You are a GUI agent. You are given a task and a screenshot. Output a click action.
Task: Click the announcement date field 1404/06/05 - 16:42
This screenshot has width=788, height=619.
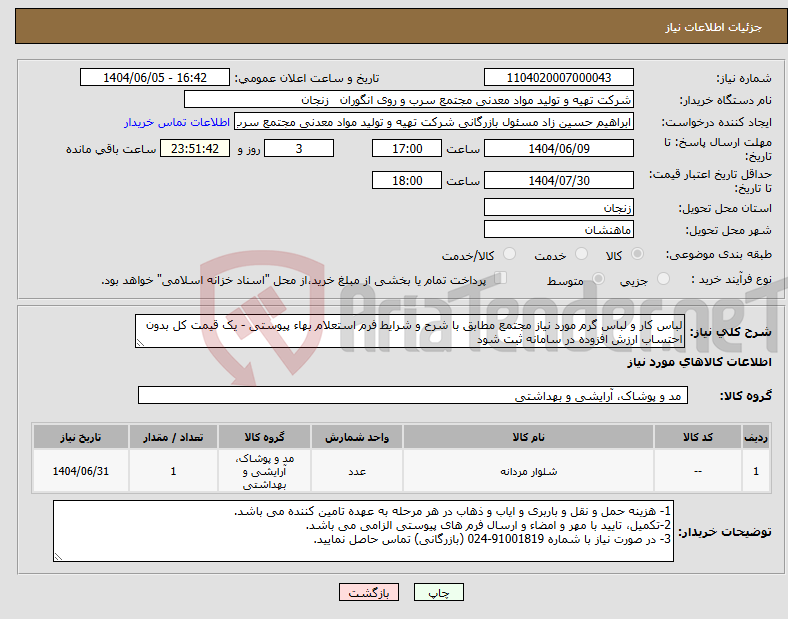click(x=155, y=77)
